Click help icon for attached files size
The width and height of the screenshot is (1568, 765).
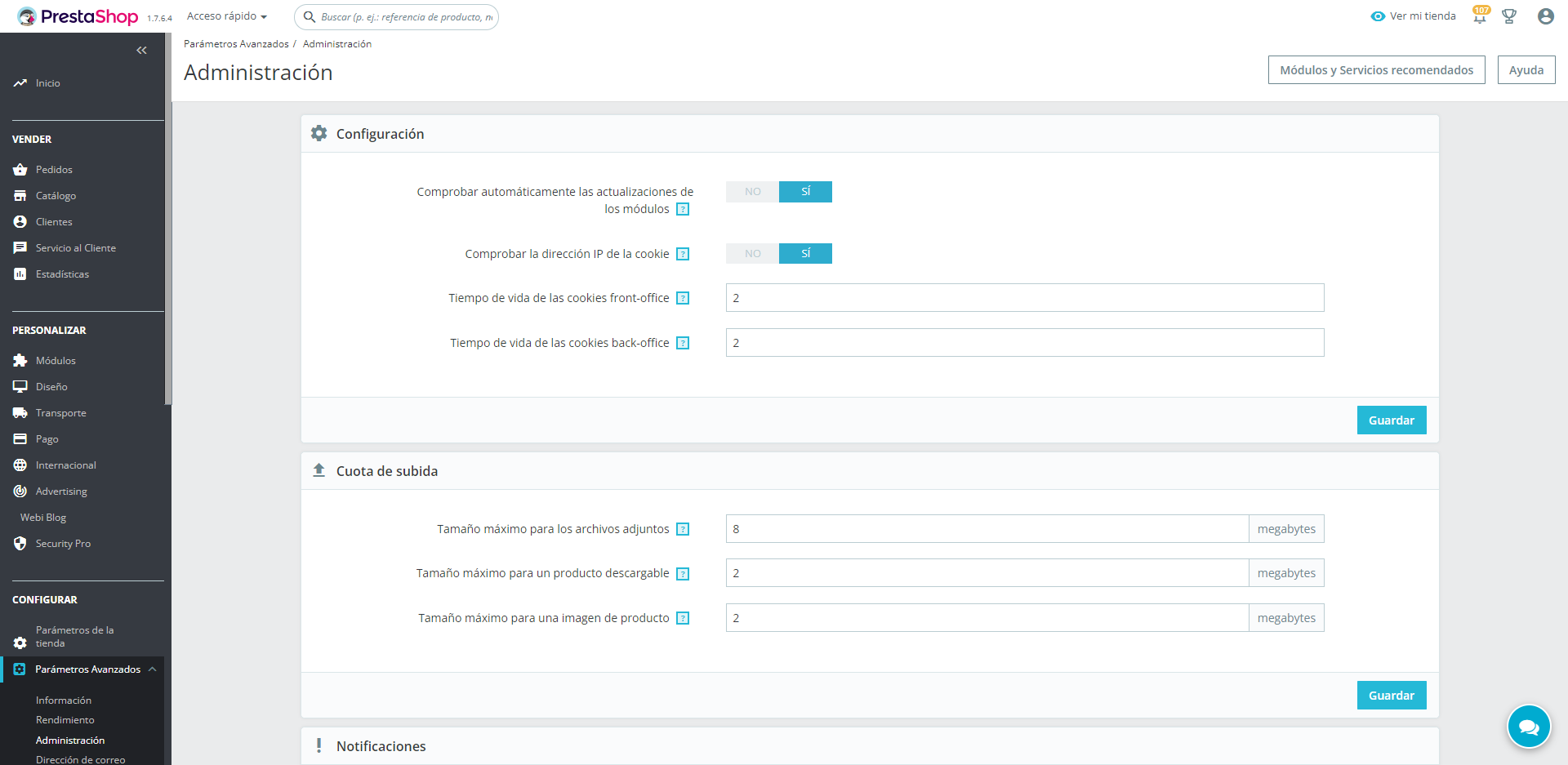[x=683, y=529]
